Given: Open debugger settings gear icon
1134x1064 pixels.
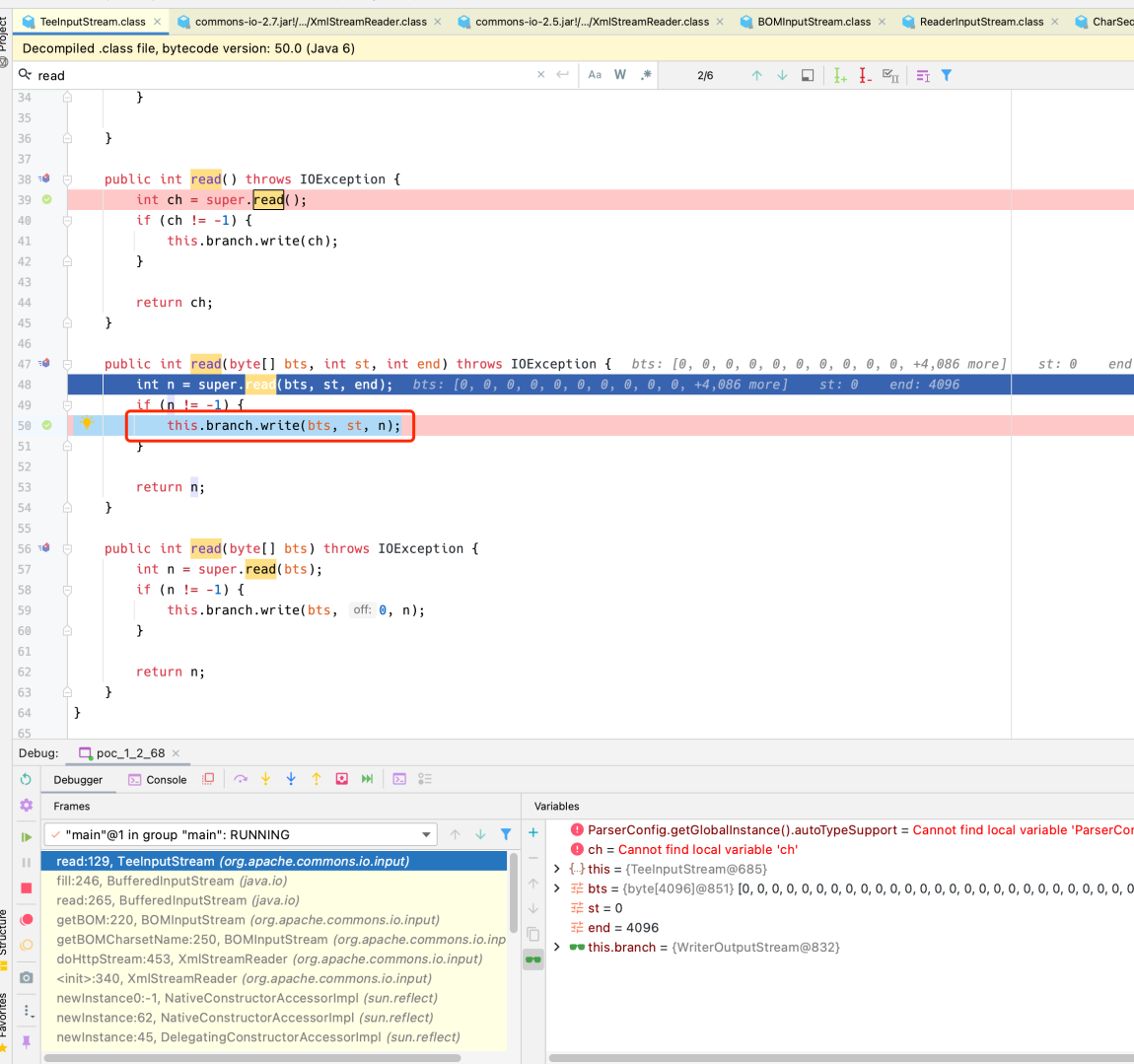Looking at the screenshot, I should (x=26, y=805).
